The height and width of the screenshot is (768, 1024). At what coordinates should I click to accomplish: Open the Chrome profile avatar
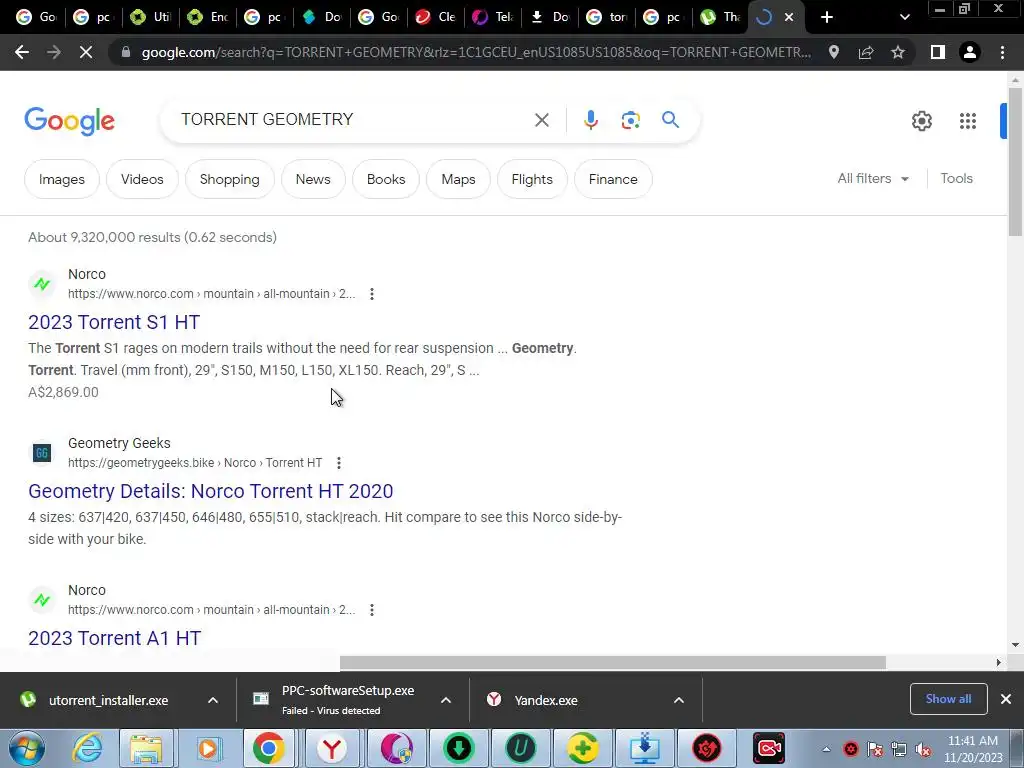tap(970, 52)
